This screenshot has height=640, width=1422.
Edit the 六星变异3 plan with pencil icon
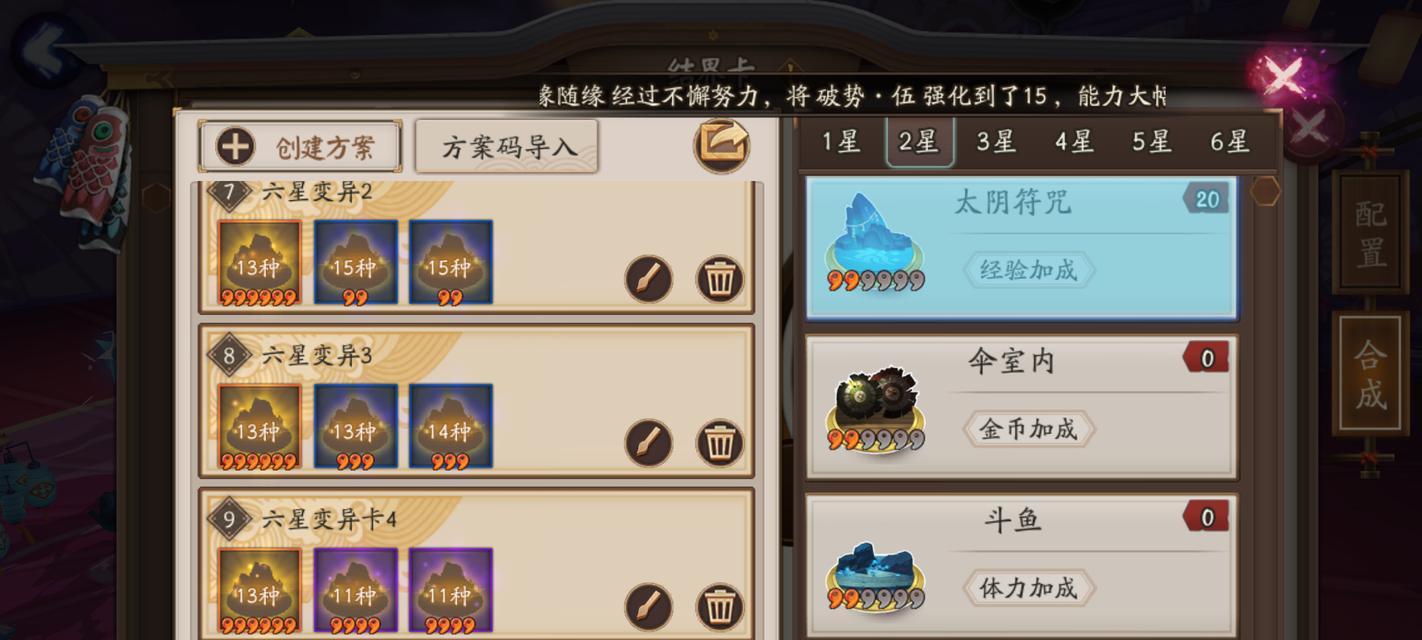click(649, 443)
